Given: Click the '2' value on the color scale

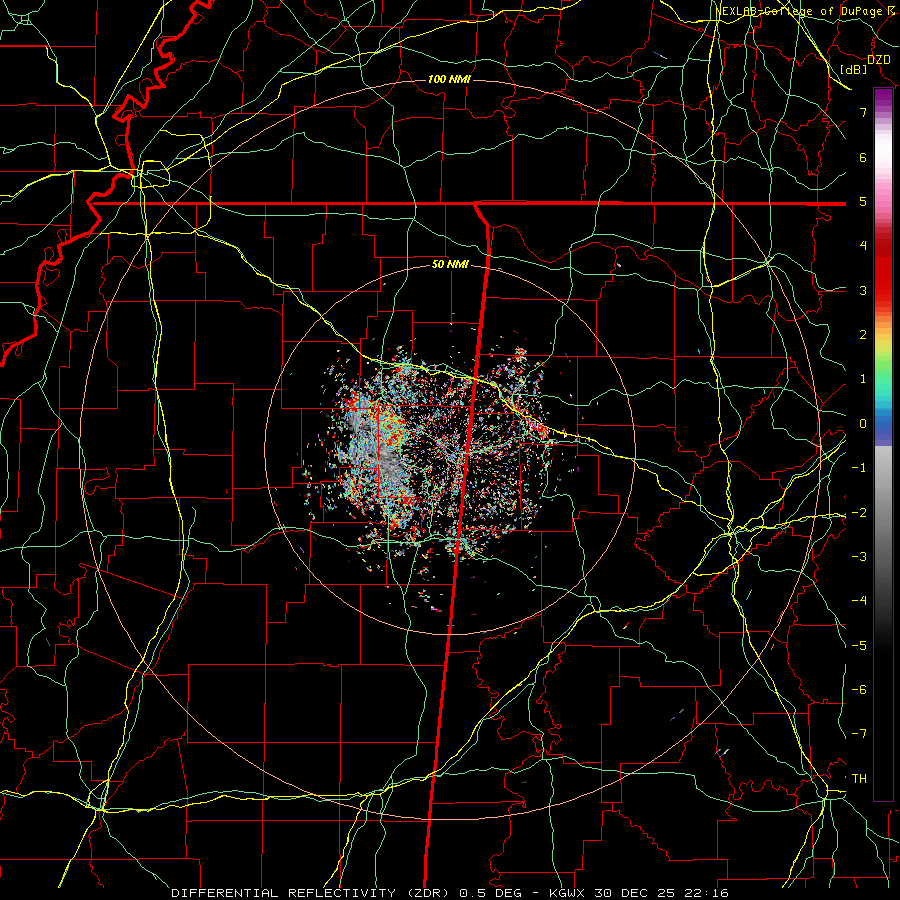Looking at the screenshot, I should [x=863, y=335].
